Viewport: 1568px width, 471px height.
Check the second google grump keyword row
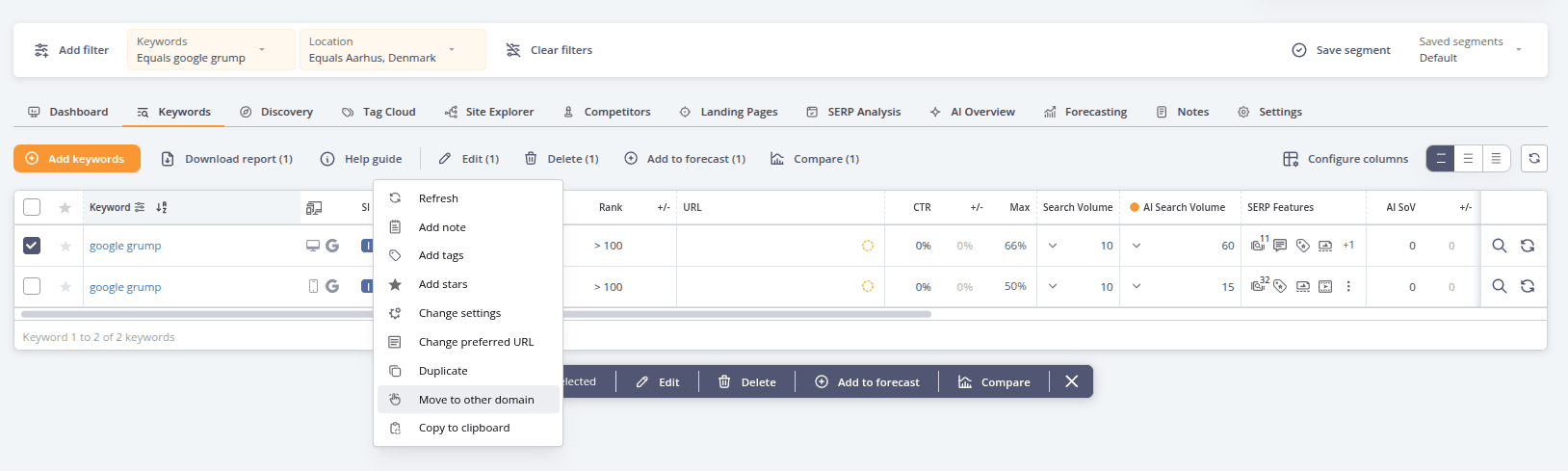(x=32, y=286)
